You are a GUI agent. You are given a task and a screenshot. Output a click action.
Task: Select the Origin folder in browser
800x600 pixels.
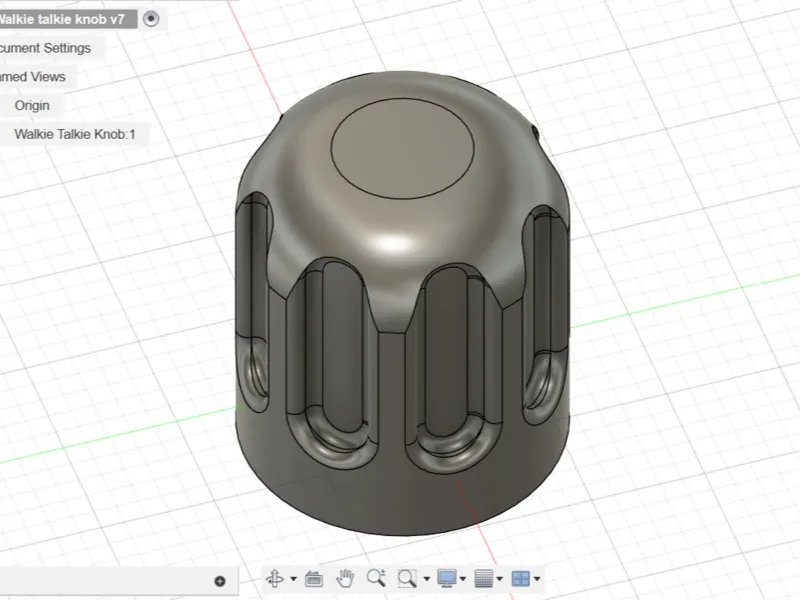pos(32,106)
